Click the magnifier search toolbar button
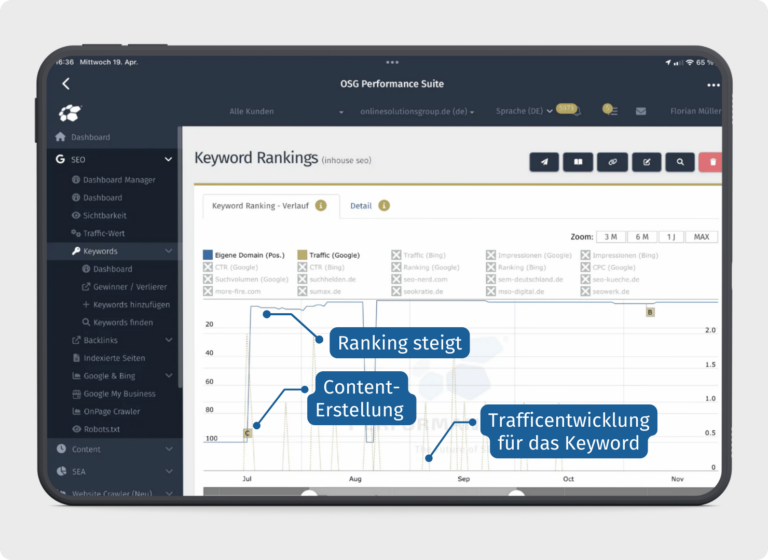Screen dimensions: 768x560 coord(680,162)
